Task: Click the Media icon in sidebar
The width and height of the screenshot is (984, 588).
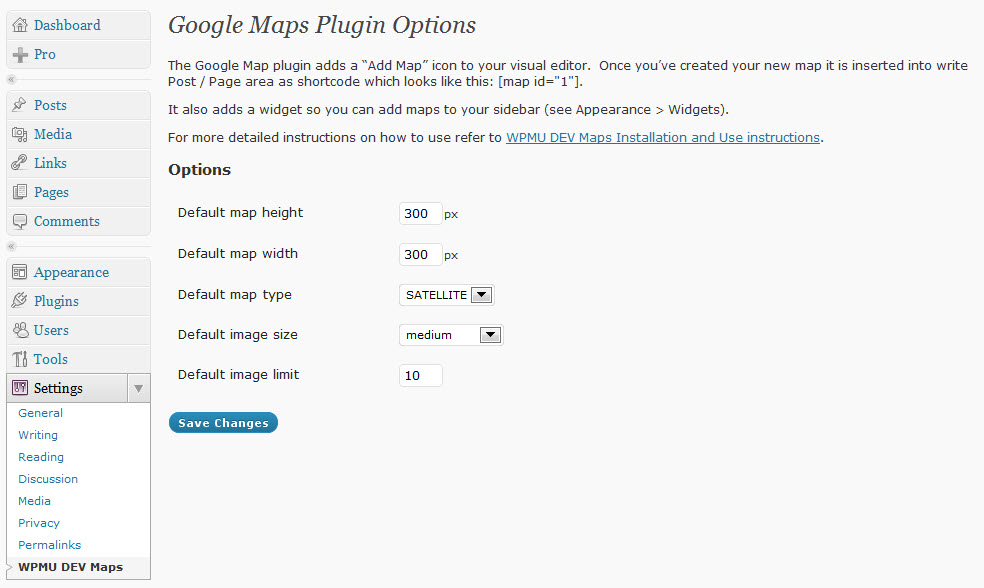Action: click(20, 134)
